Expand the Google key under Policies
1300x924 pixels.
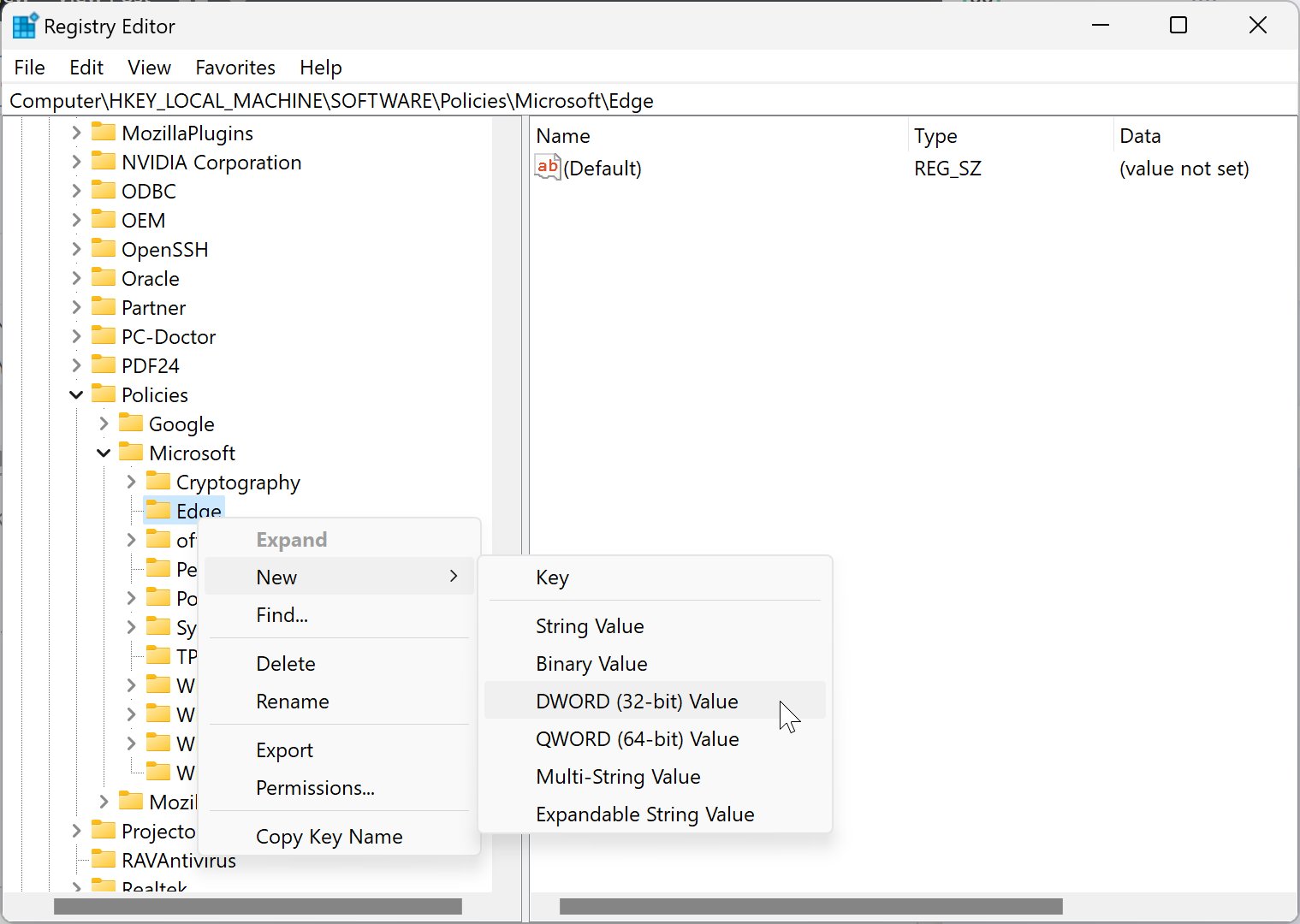coord(104,423)
